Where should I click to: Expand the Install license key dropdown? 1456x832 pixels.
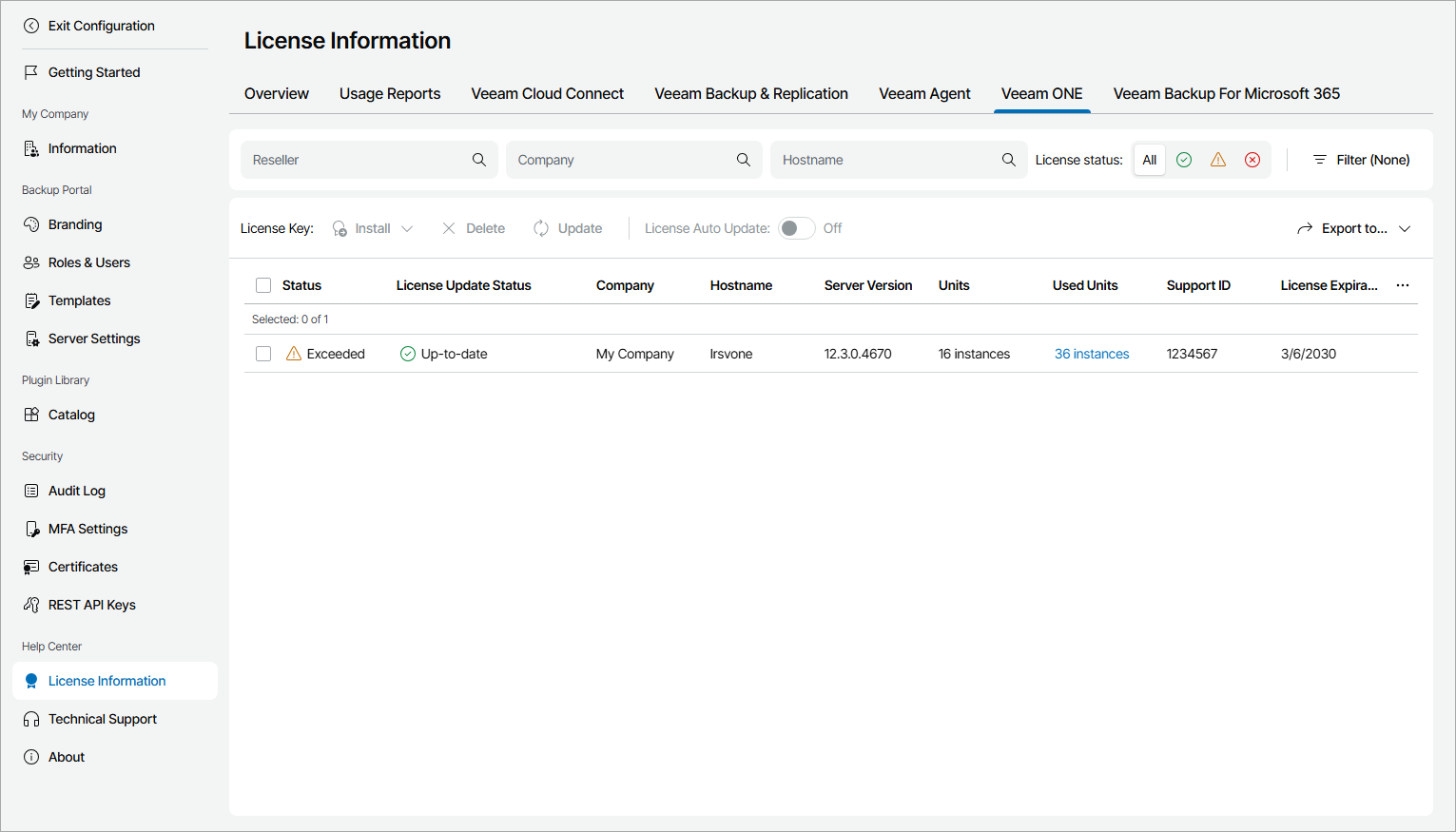[407, 228]
